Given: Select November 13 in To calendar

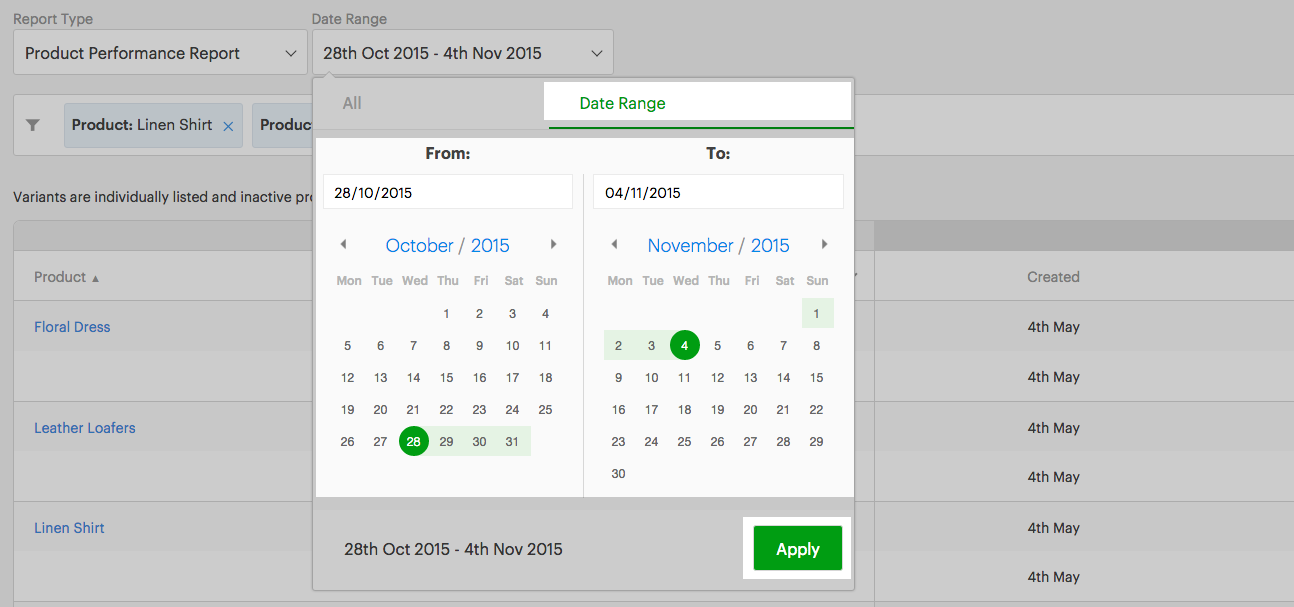Looking at the screenshot, I should [x=751, y=378].
